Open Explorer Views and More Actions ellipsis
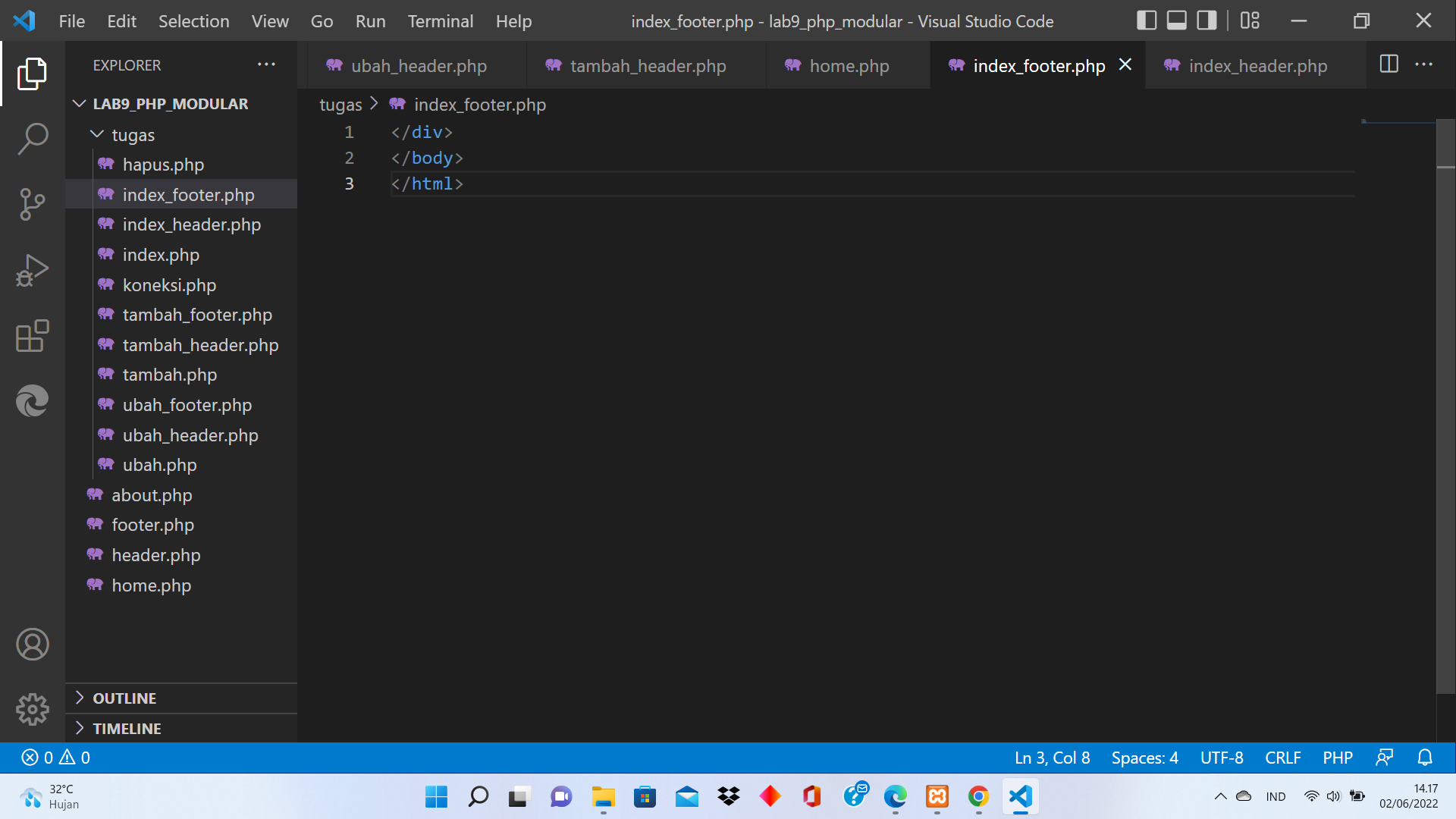 coord(266,64)
